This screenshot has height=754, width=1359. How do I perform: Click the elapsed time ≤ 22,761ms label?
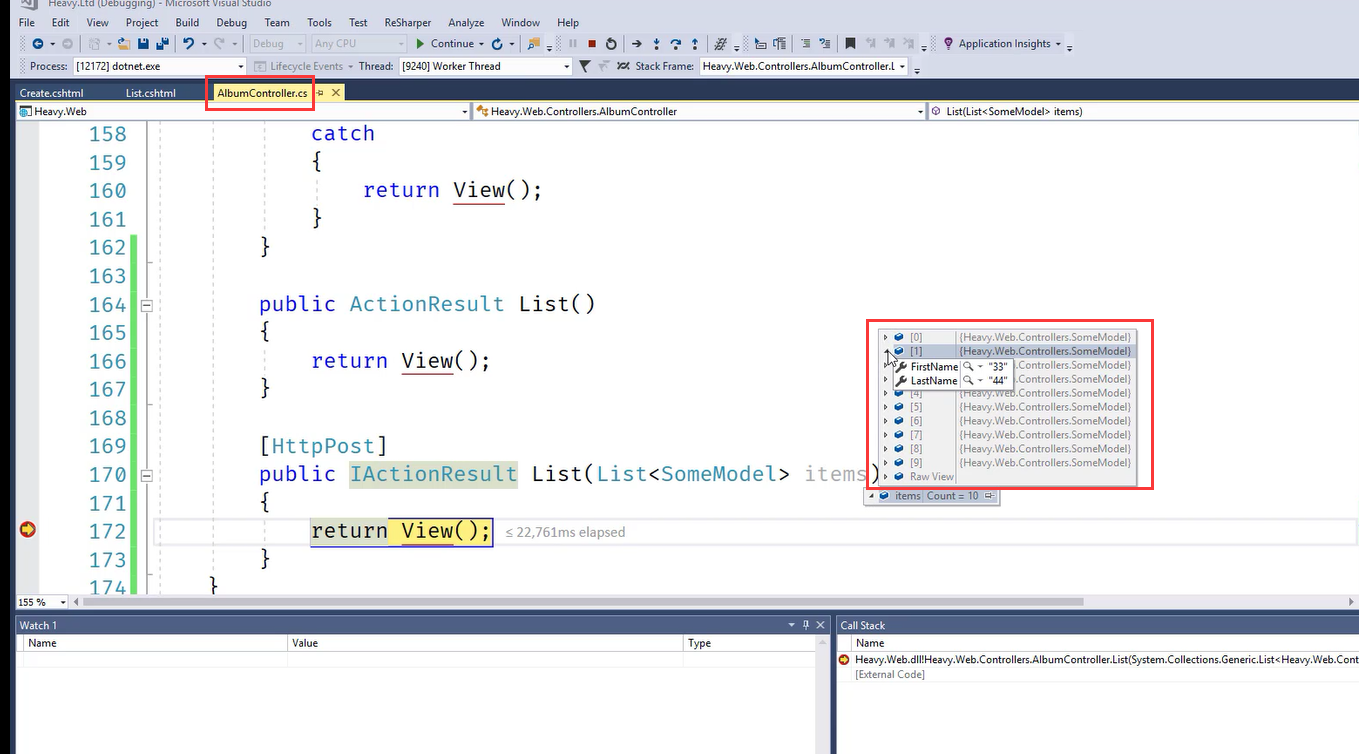[565, 532]
